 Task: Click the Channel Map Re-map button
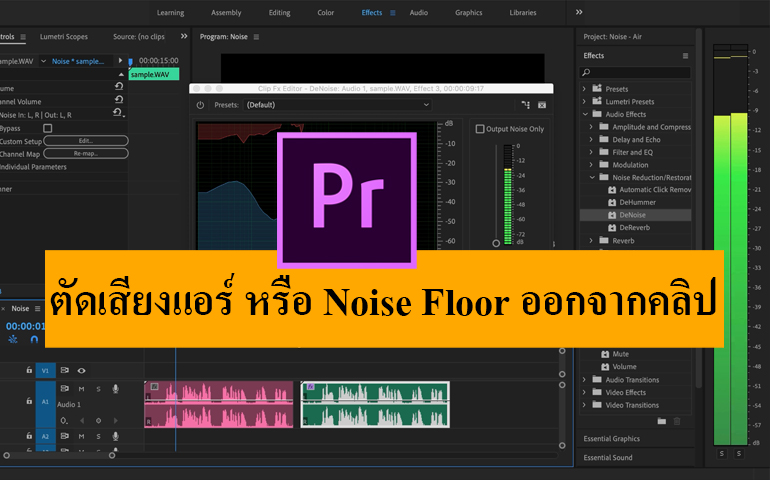pyautogui.click(x=85, y=154)
